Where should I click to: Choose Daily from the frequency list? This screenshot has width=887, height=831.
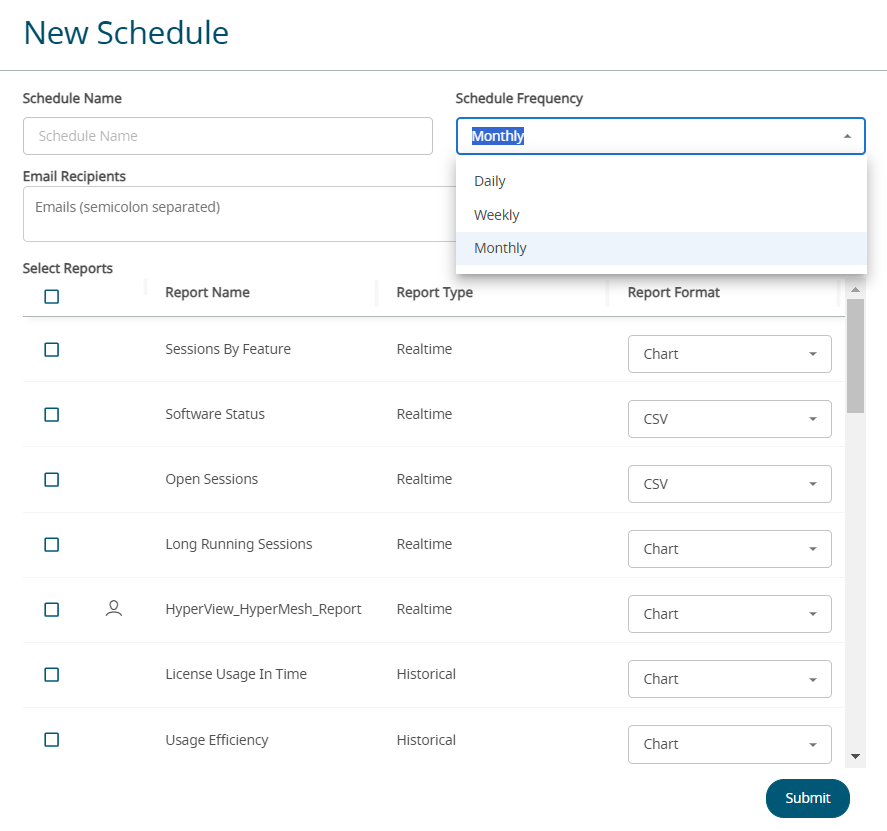click(x=490, y=181)
